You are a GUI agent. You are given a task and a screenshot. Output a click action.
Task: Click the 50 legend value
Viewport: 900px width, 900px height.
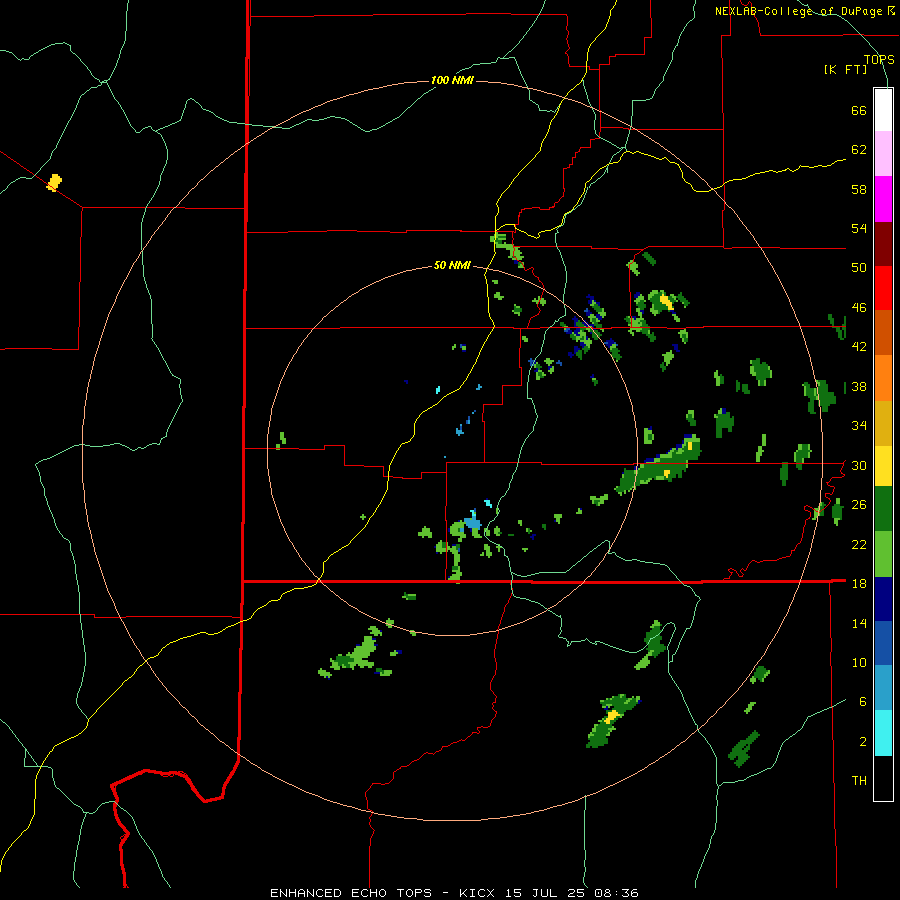pyautogui.click(x=859, y=268)
